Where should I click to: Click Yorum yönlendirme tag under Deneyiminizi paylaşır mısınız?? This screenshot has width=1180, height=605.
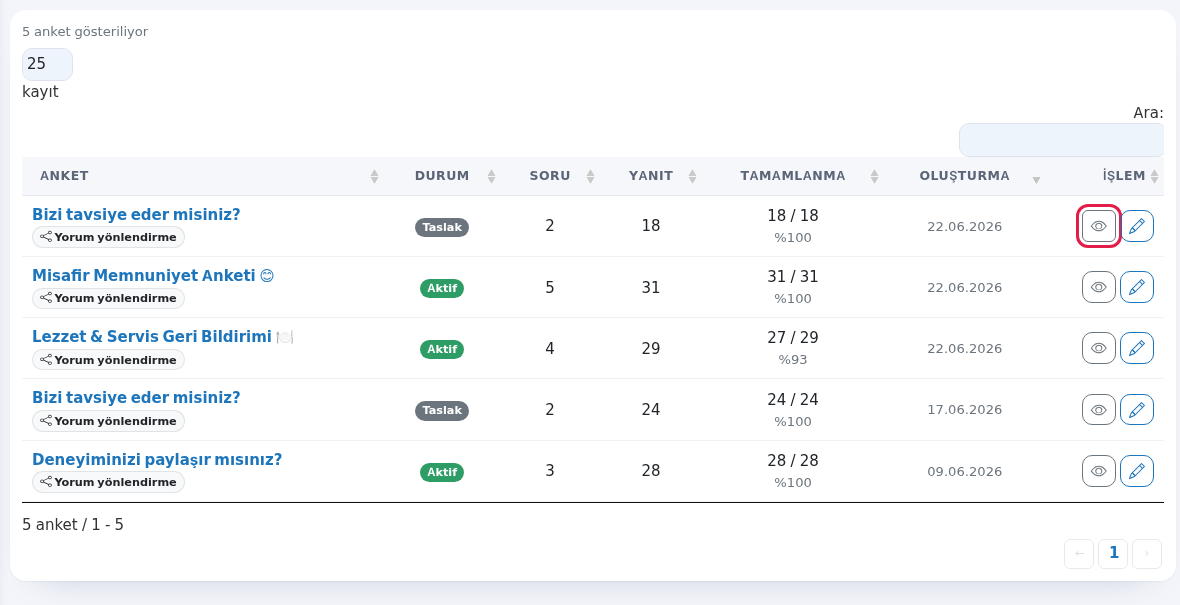click(x=108, y=482)
